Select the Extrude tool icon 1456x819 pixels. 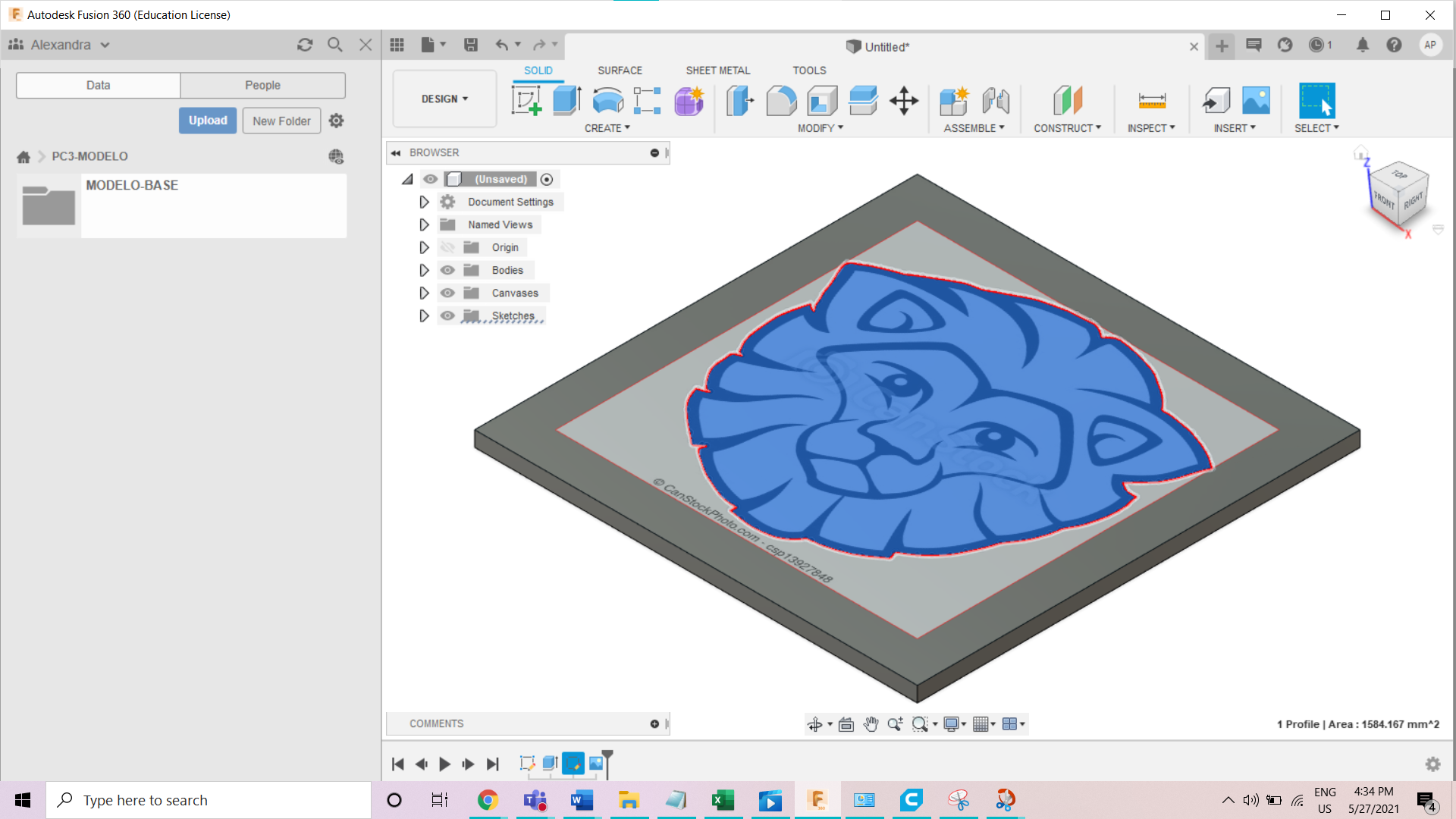pyautogui.click(x=566, y=100)
